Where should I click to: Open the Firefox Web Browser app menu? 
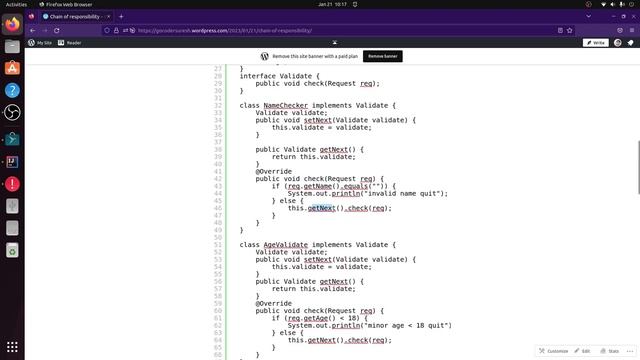pyautogui.click(x=65, y=4)
